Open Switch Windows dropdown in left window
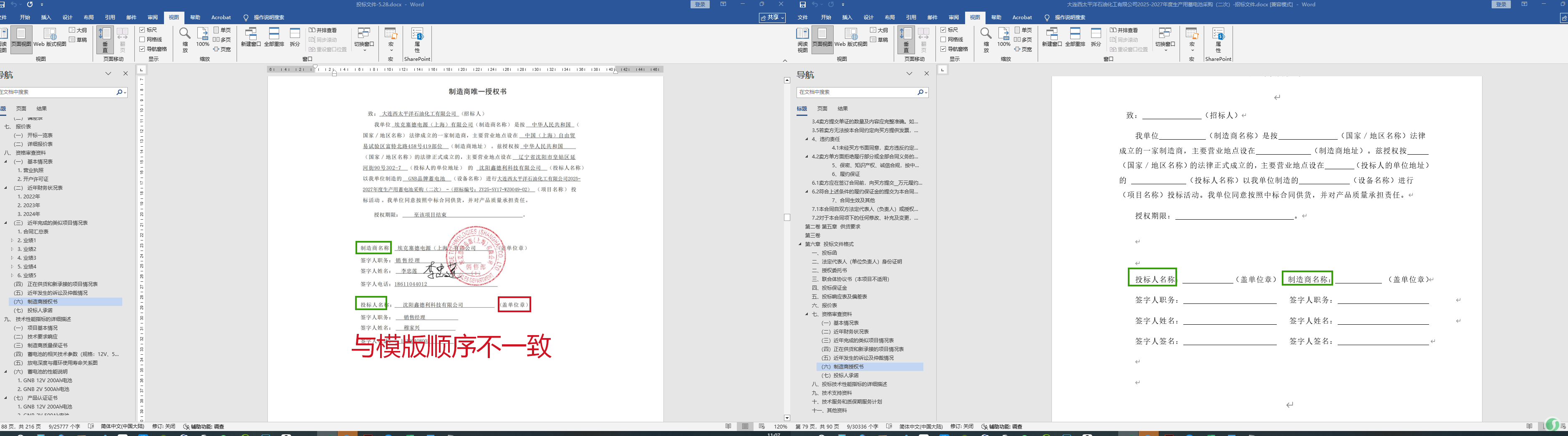The image size is (1568, 436). click(364, 40)
